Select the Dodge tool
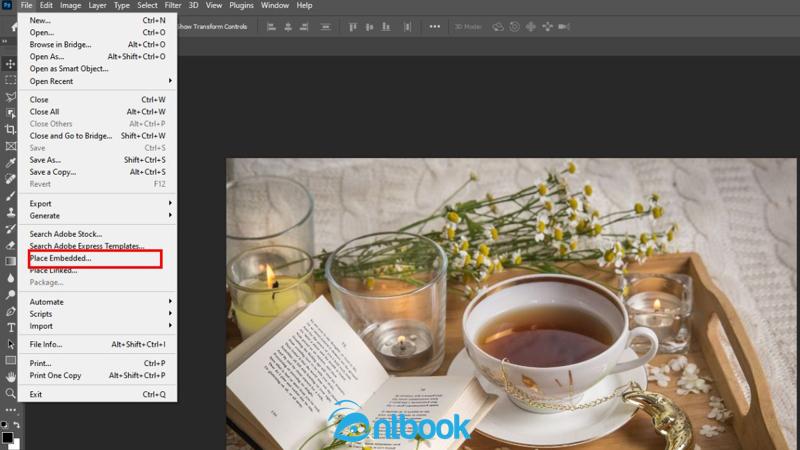This screenshot has width=800, height=450. 10,295
